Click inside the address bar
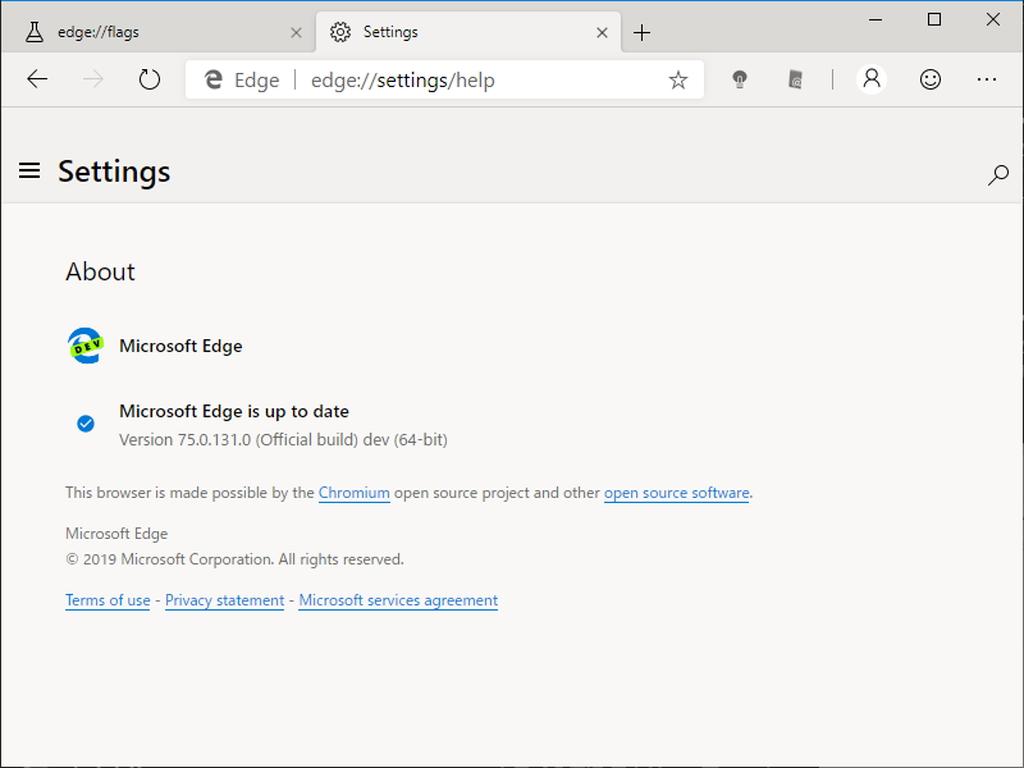 tap(450, 79)
